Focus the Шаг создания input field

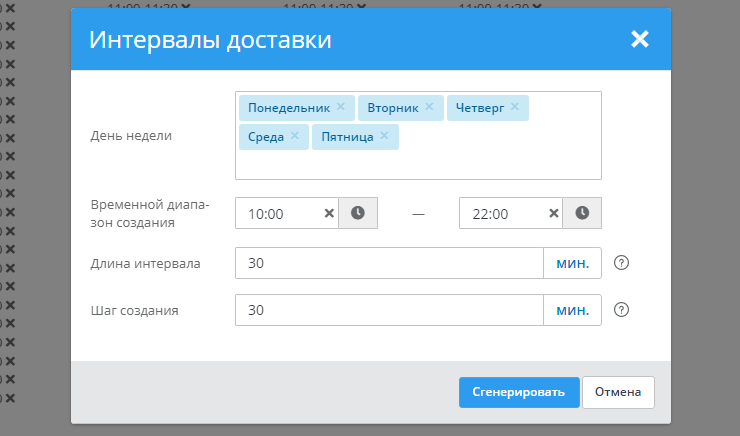coord(388,310)
